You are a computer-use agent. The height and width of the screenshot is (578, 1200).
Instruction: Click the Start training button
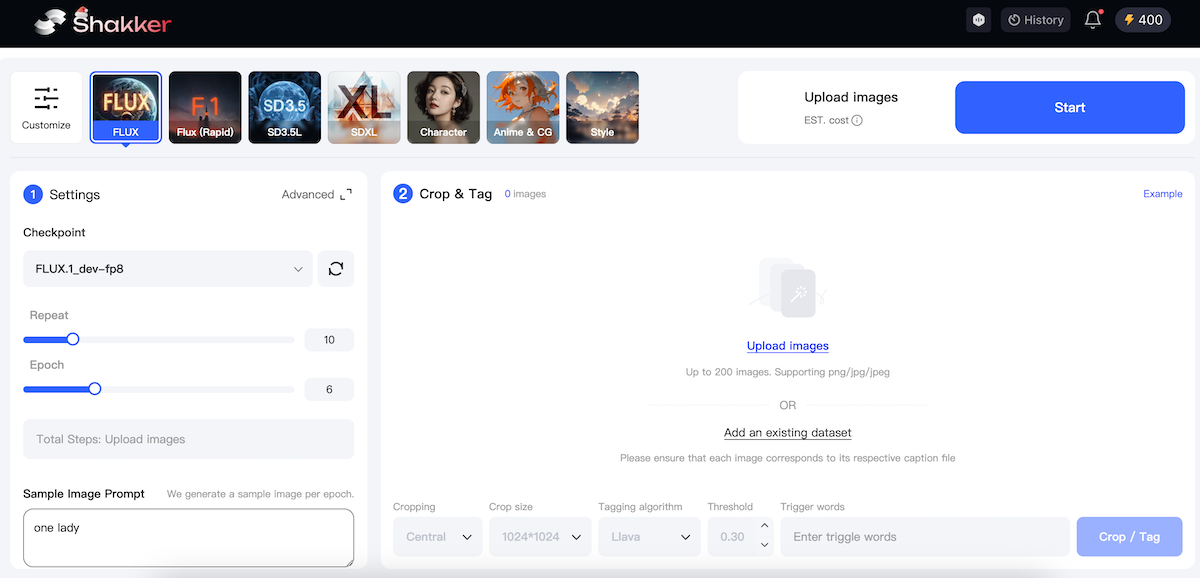click(x=1069, y=107)
